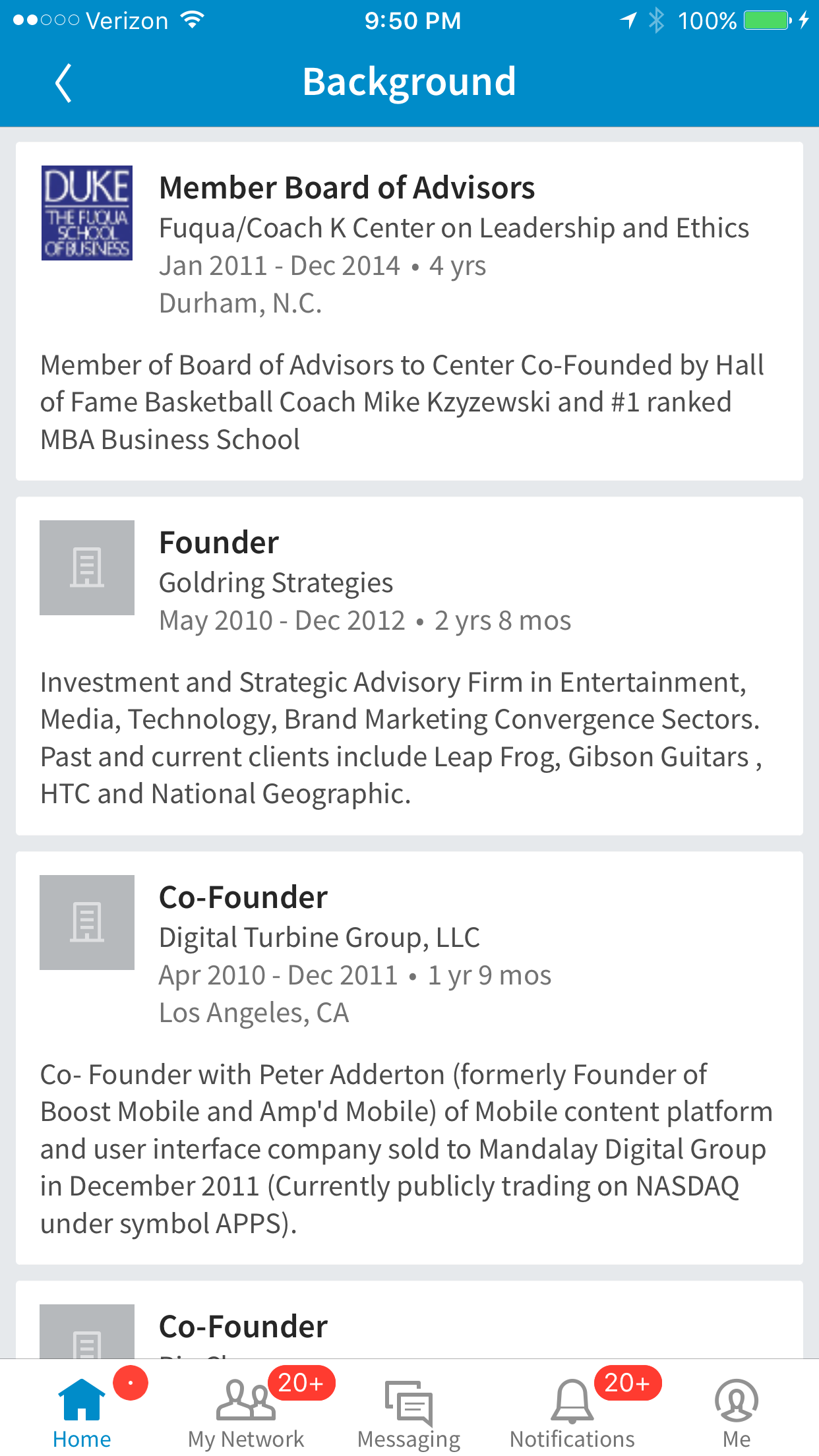This screenshot has width=819, height=1456.
Task: Tap the 20+ badge on Notifications
Action: point(627,1383)
